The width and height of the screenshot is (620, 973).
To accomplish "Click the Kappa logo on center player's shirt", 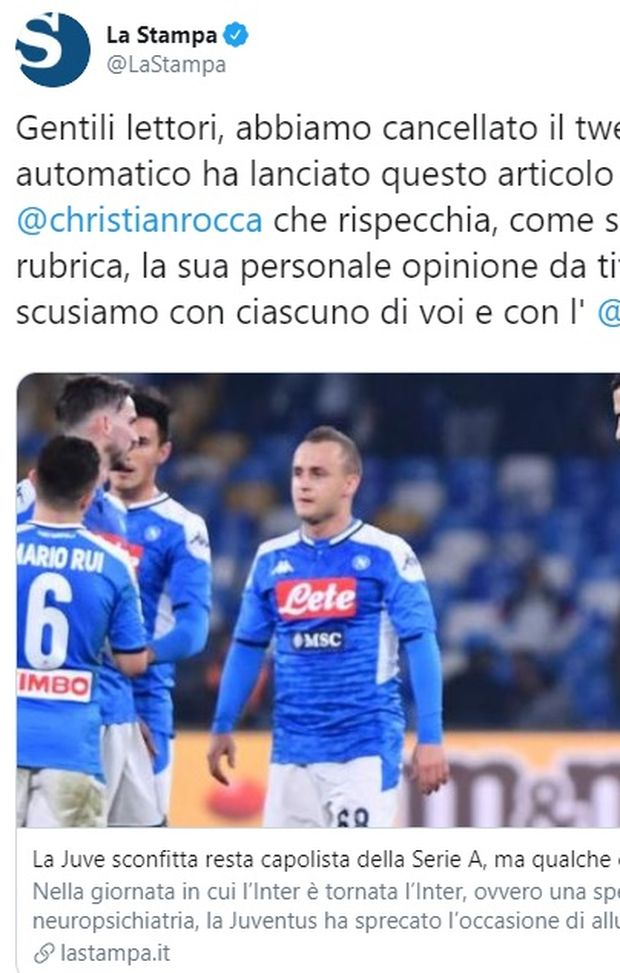I will click(x=282, y=567).
